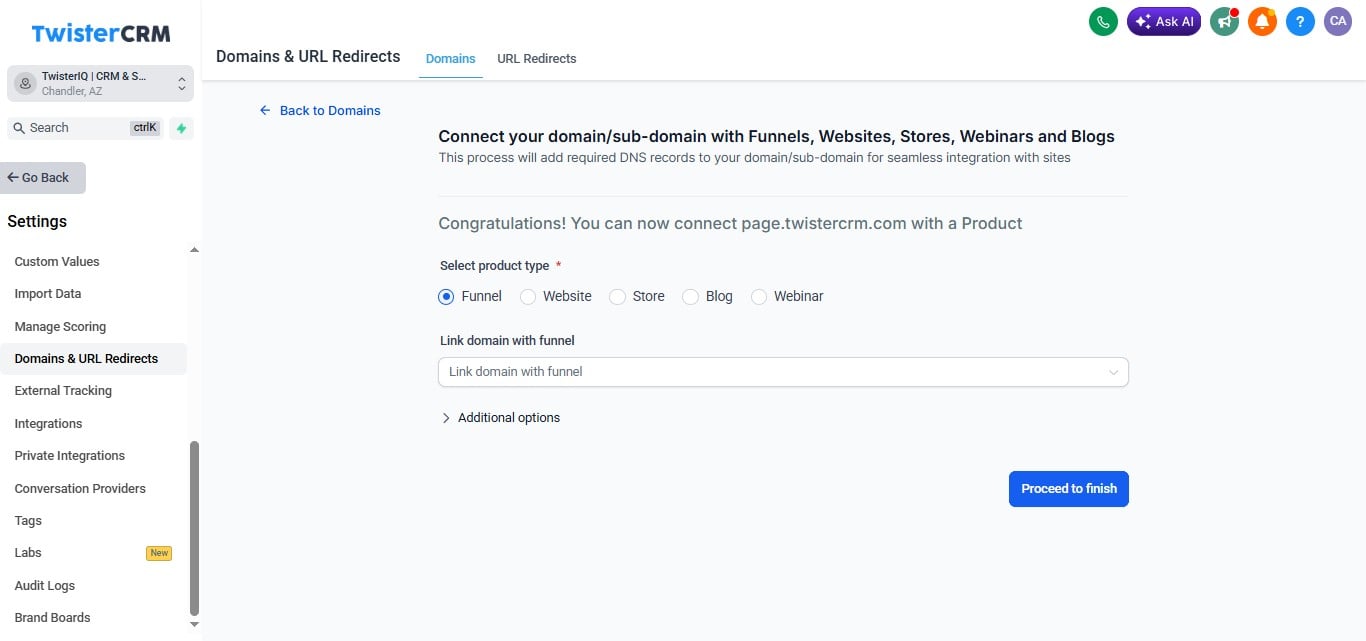
Task: Select the Funnel product type radio
Action: pyautogui.click(x=446, y=297)
